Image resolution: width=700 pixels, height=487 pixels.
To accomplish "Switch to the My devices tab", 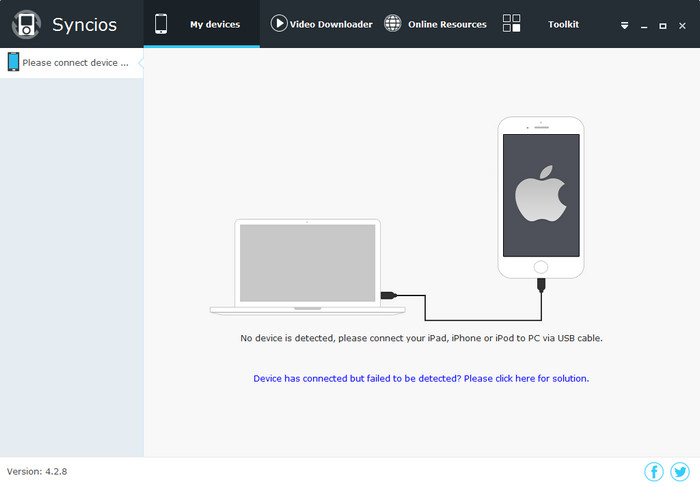I will (x=215, y=24).
